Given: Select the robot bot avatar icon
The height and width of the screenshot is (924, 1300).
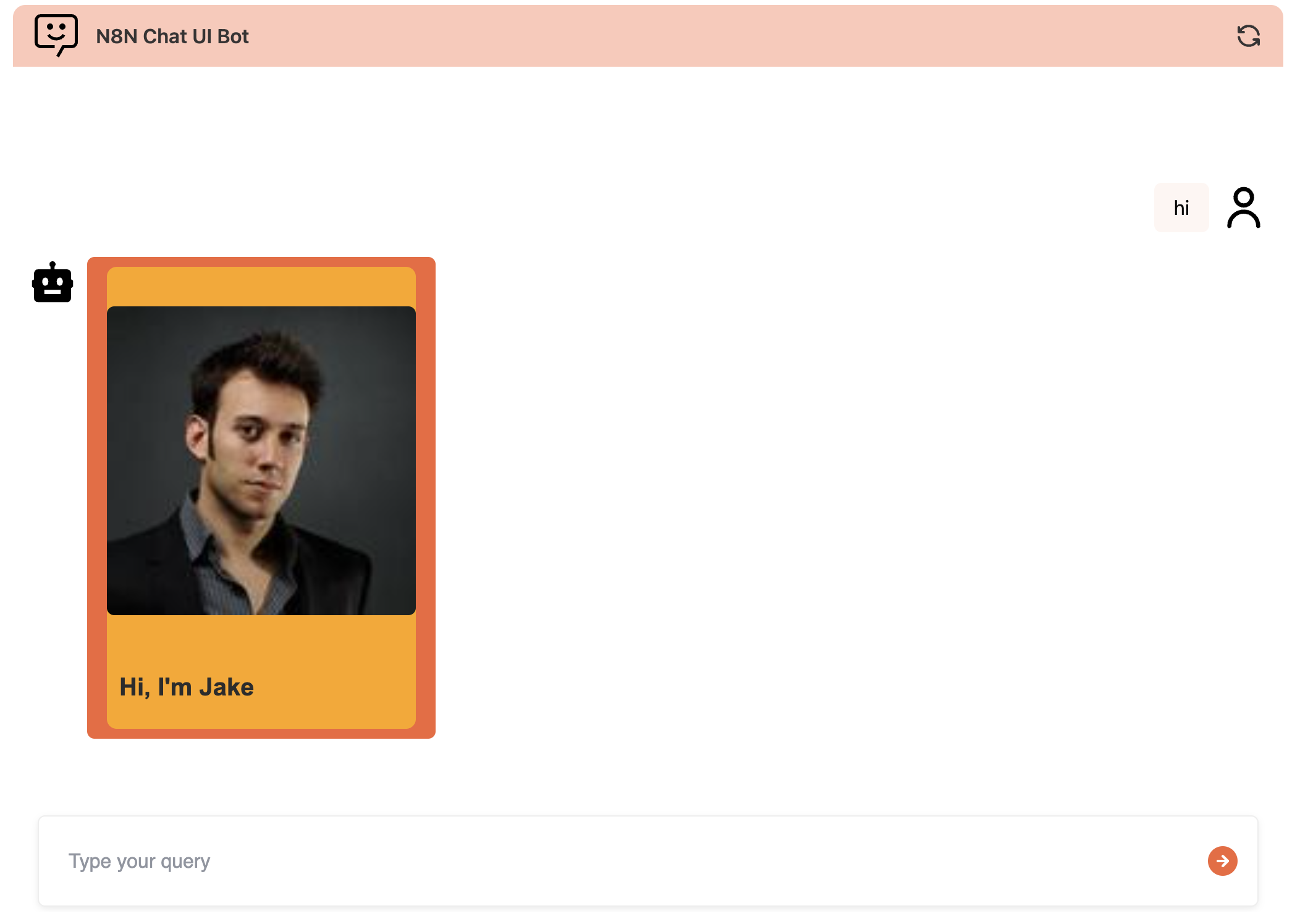Looking at the screenshot, I should pos(53,282).
